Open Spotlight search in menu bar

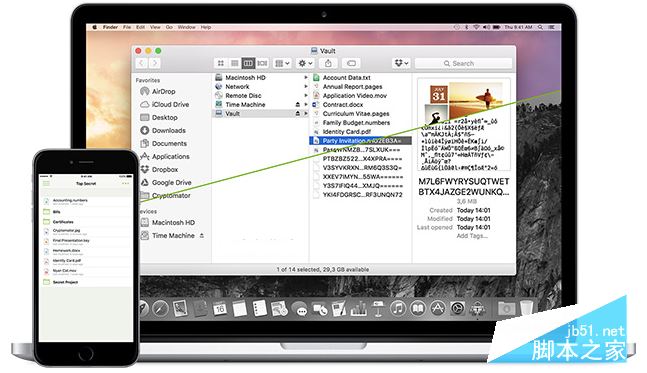[x=540, y=27]
